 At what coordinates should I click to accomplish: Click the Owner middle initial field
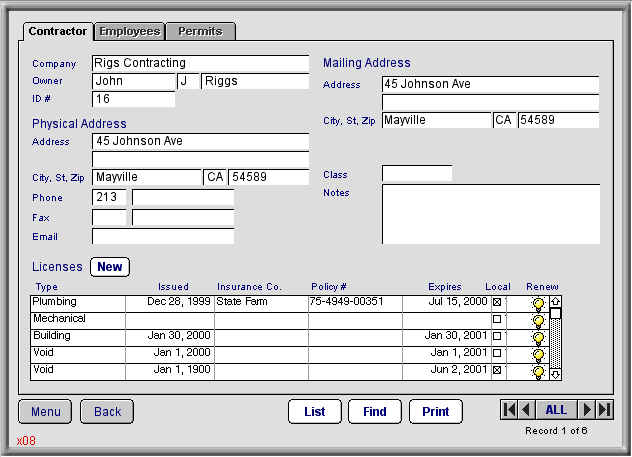[x=188, y=81]
